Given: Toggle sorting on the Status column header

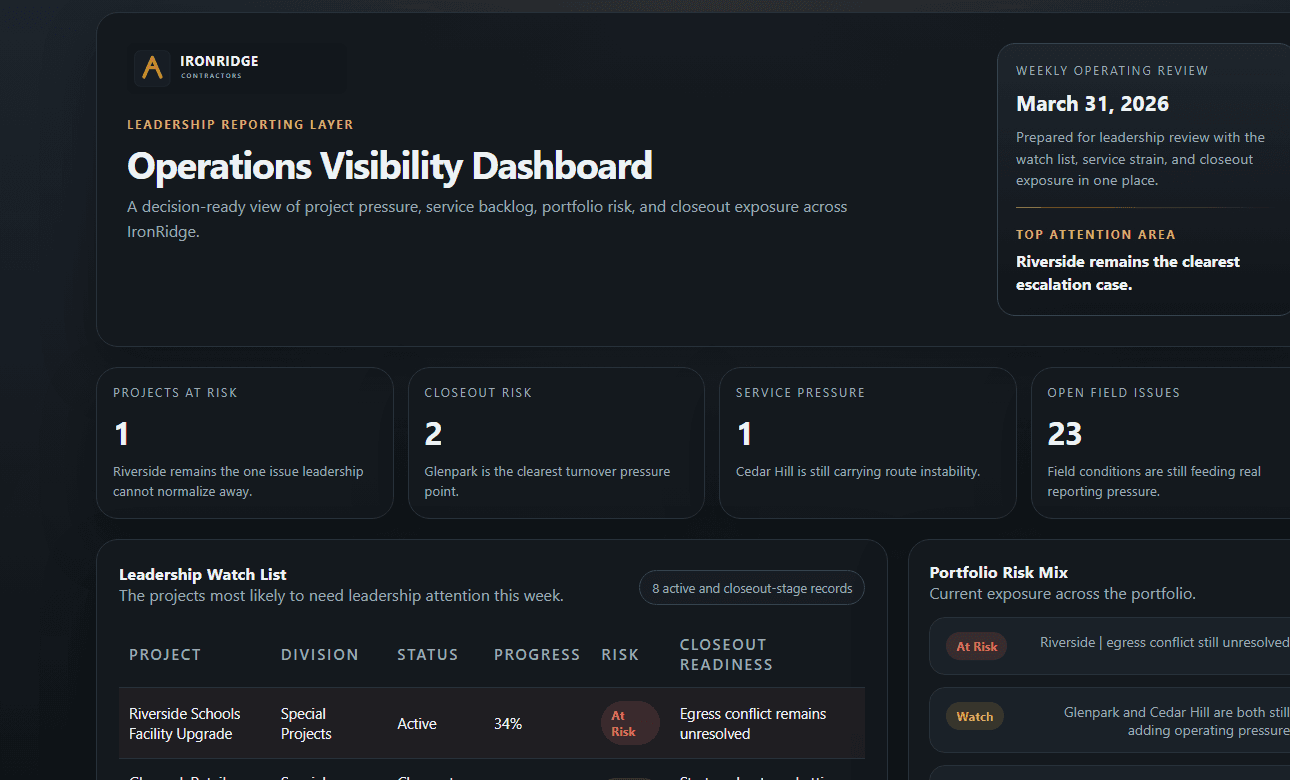Looking at the screenshot, I should click(427, 654).
